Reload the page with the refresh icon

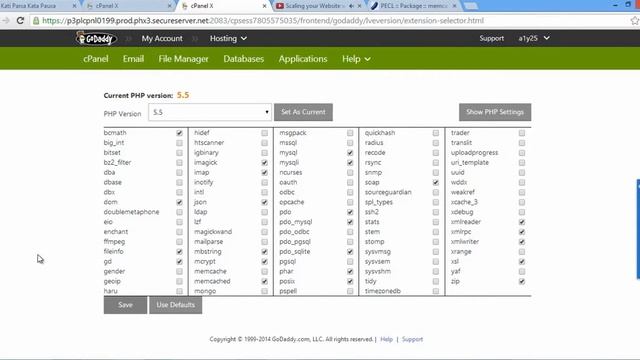tap(20, 20)
